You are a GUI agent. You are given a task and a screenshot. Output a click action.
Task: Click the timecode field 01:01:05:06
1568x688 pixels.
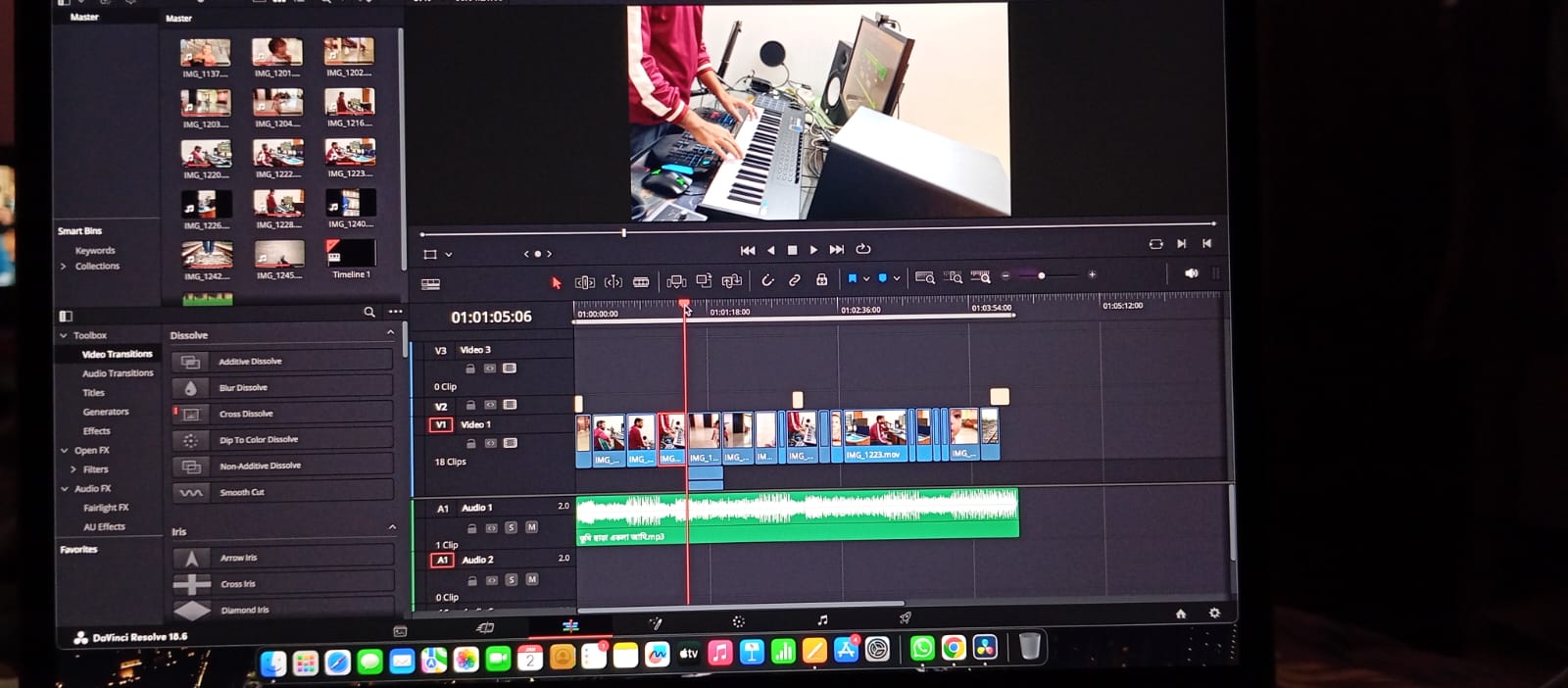[x=491, y=317]
